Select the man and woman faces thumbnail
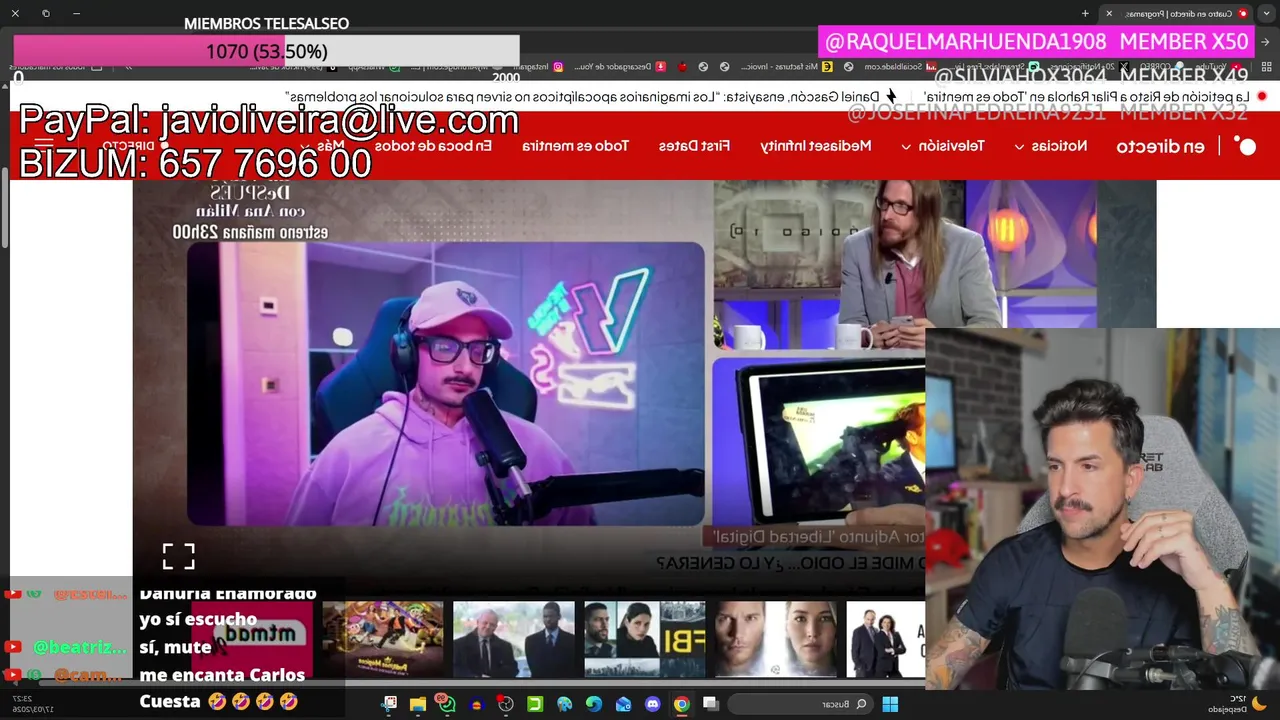This screenshot has width=1280, height=720. (x=776, y=639)
